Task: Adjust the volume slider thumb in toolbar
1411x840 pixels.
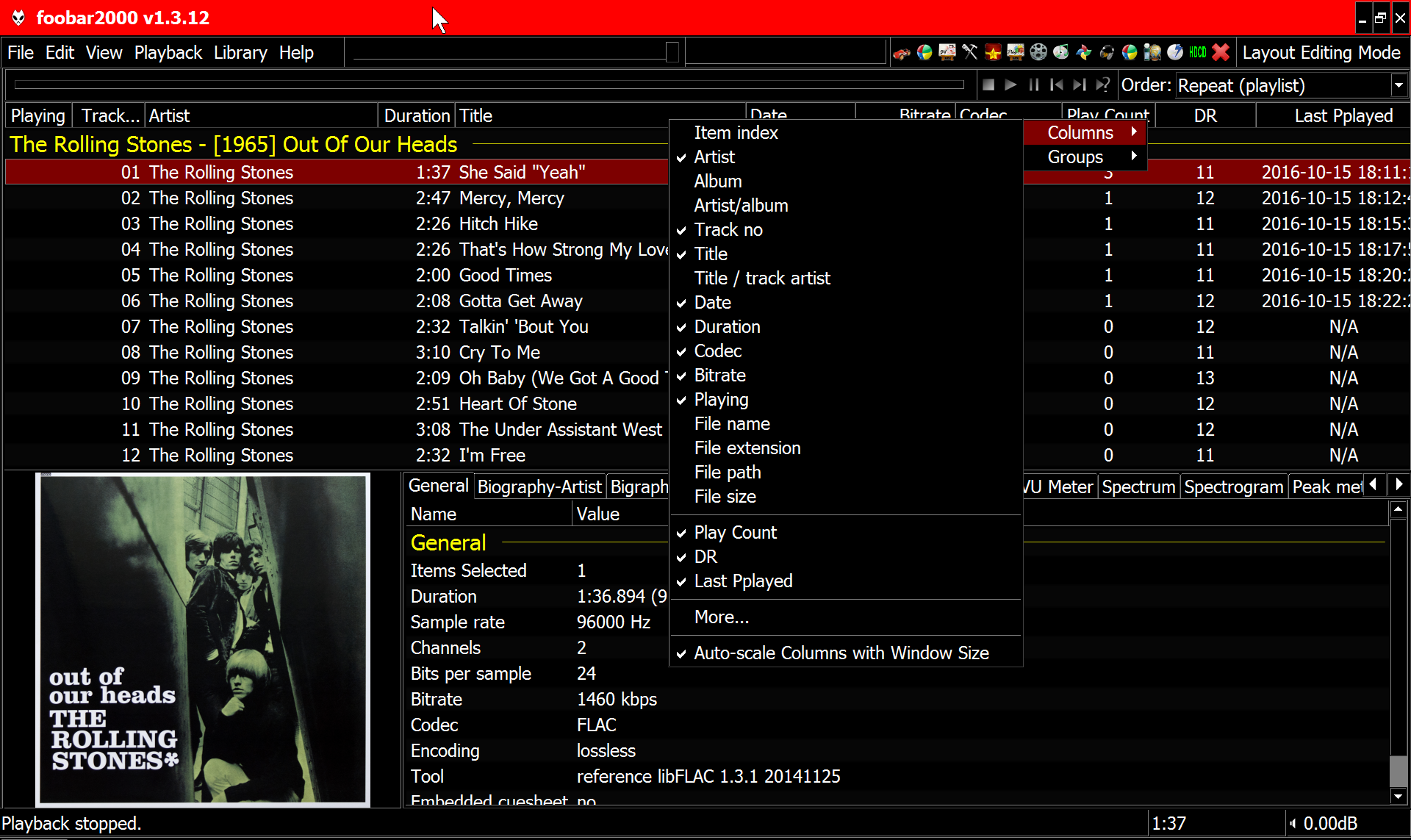Action: (672, 52)
